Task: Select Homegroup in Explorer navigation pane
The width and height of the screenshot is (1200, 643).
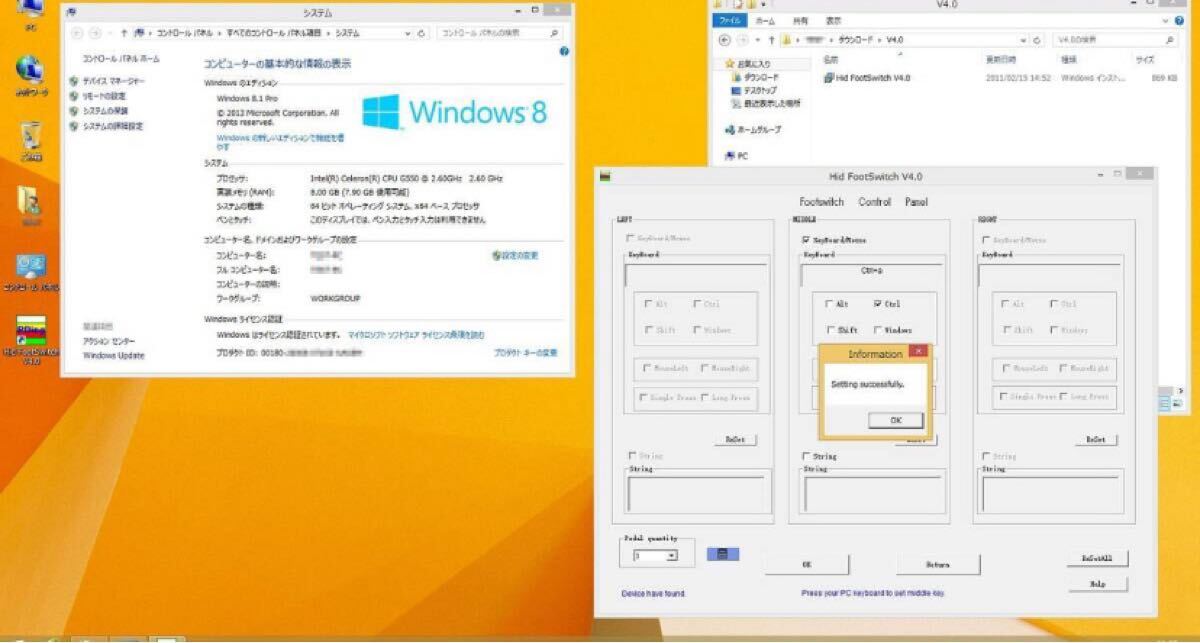Action: pos(754,130)
